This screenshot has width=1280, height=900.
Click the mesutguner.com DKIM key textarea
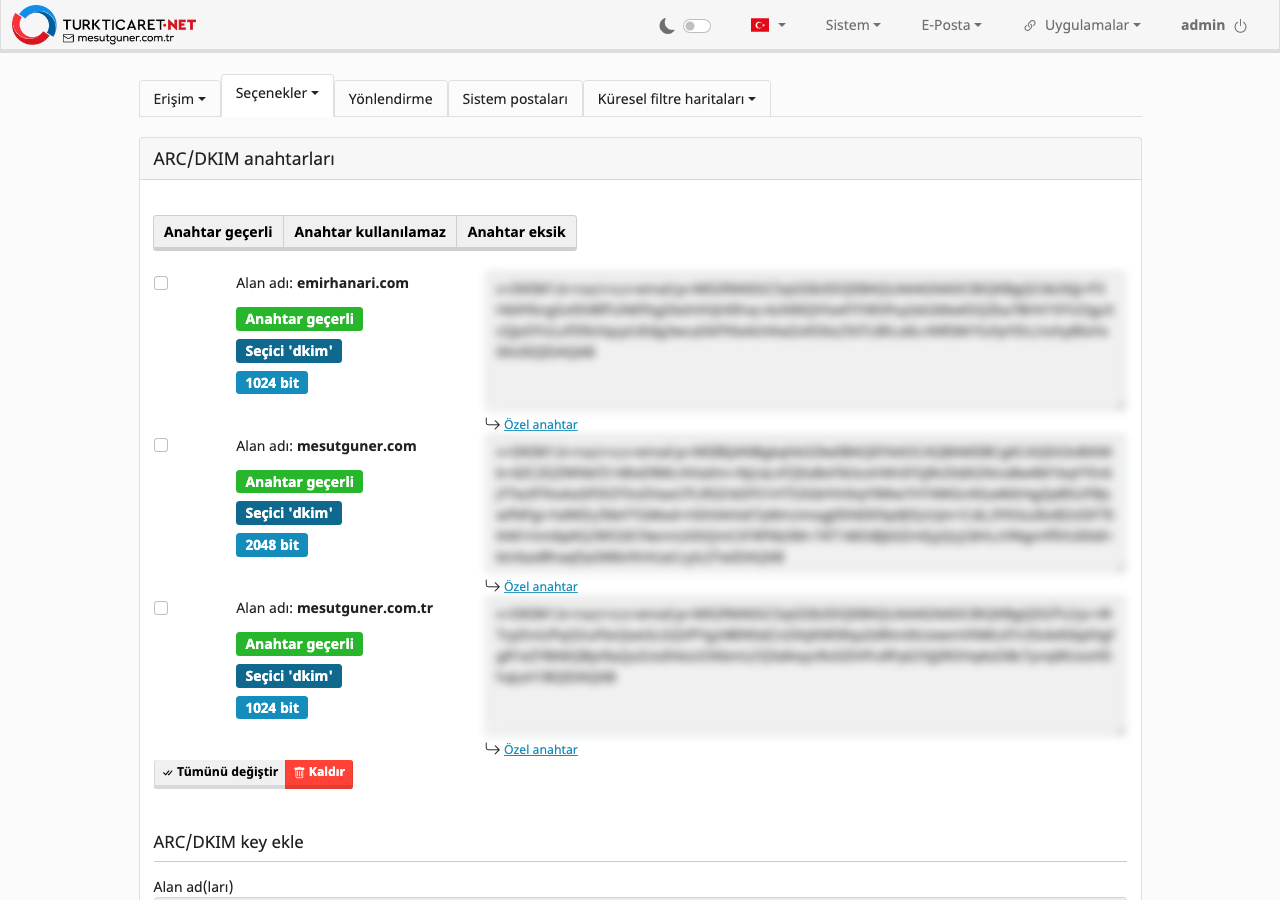click(805, 503)
